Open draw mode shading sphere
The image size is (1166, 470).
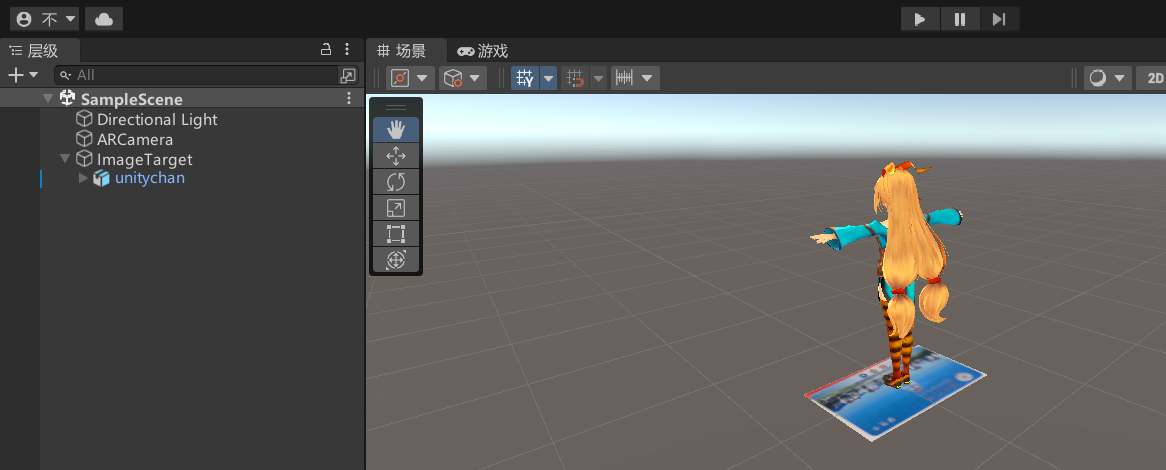(x=1097, y=78)
